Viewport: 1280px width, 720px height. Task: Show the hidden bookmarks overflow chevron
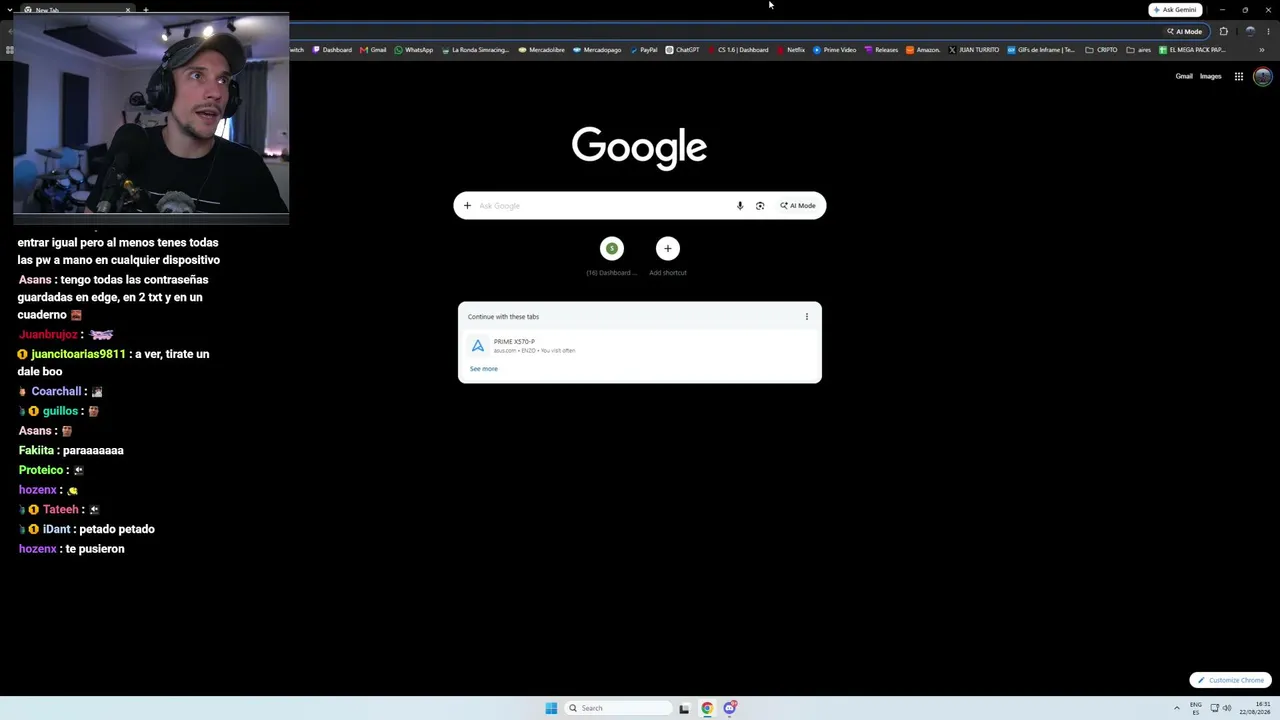1262,50
